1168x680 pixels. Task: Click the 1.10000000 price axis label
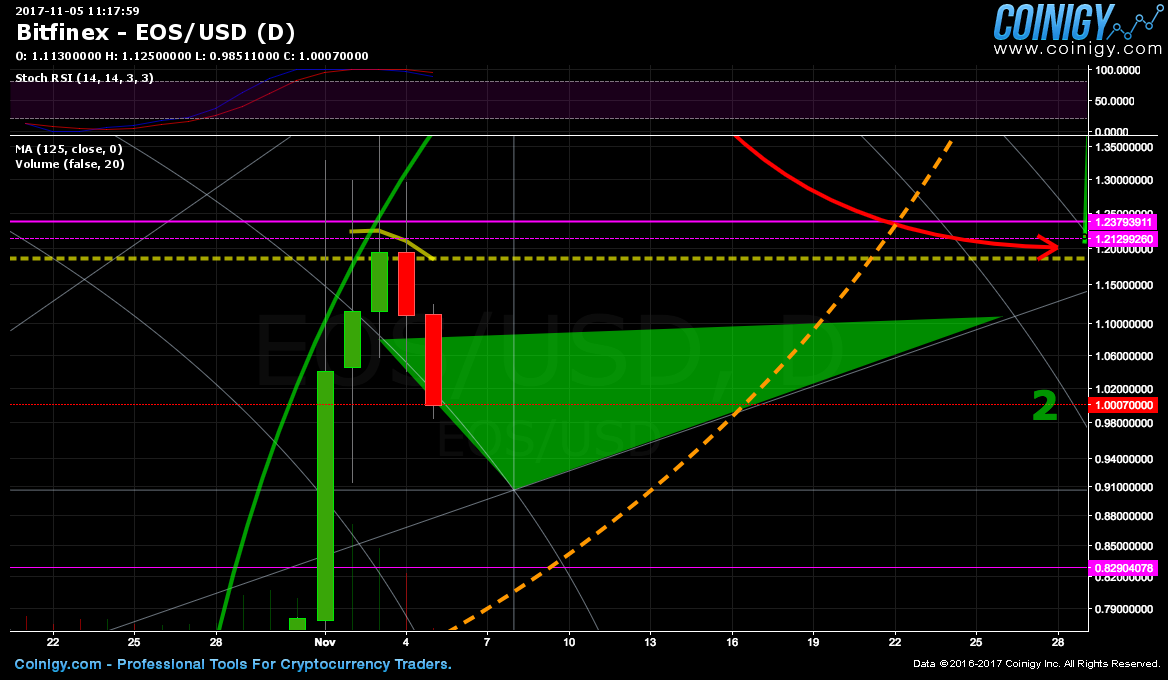click(x=1124, y=324)
